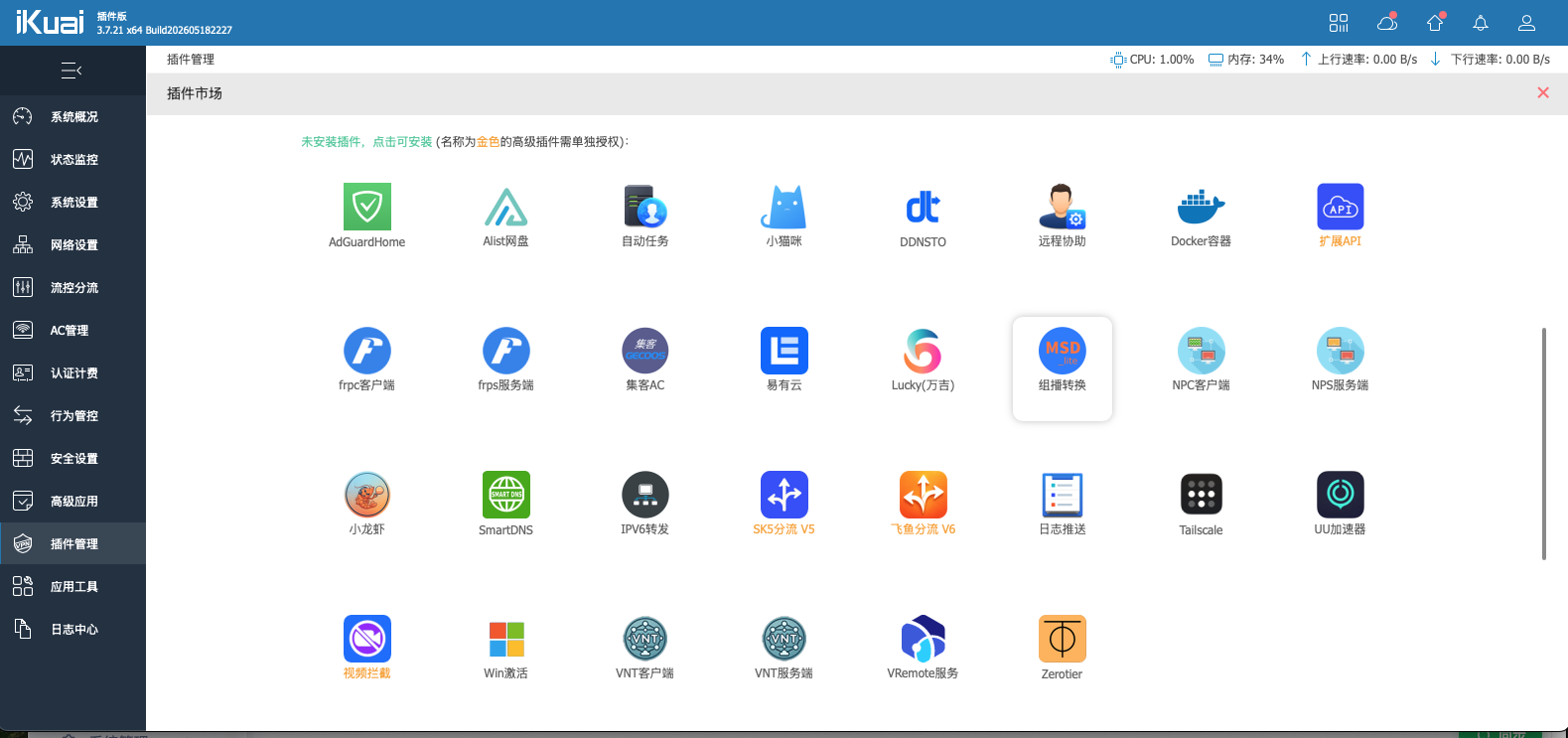Click the 插件管理 breadcrumb label
Image resolution: width=1568 pixels, height=738 pixels.
click(x=191, y=60)
